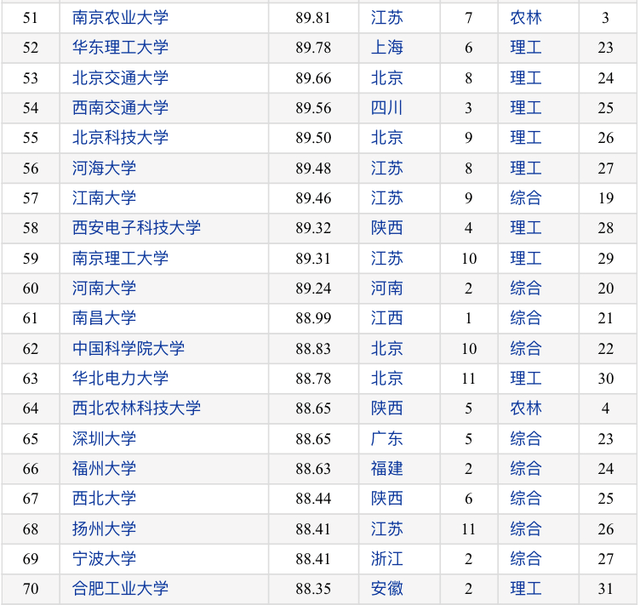Click the 江南大学 link
The height and width of the screenshot is (605, 640).
104,198
